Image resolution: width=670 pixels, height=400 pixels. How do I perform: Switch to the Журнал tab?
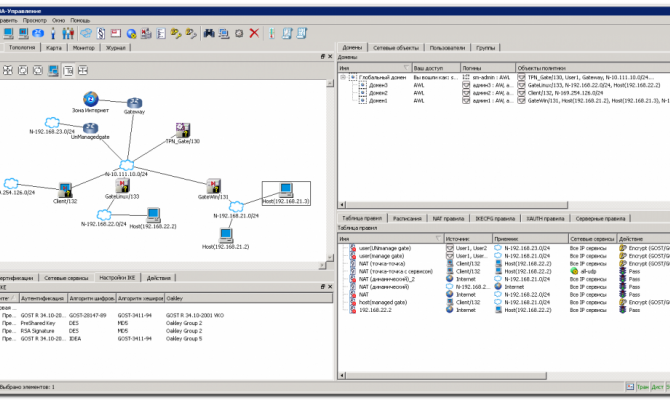coord(116,48)
